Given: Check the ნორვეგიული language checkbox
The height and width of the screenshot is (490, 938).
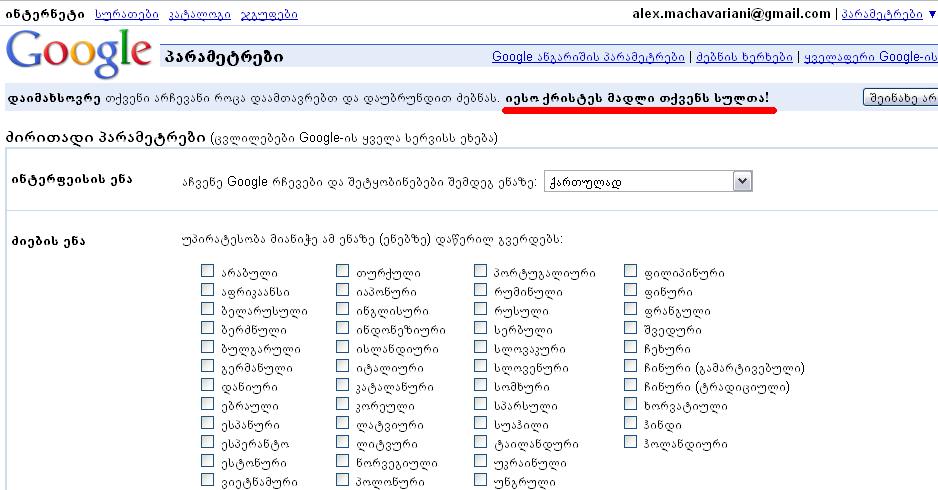Looking at the screenshot, I should 343,461.
